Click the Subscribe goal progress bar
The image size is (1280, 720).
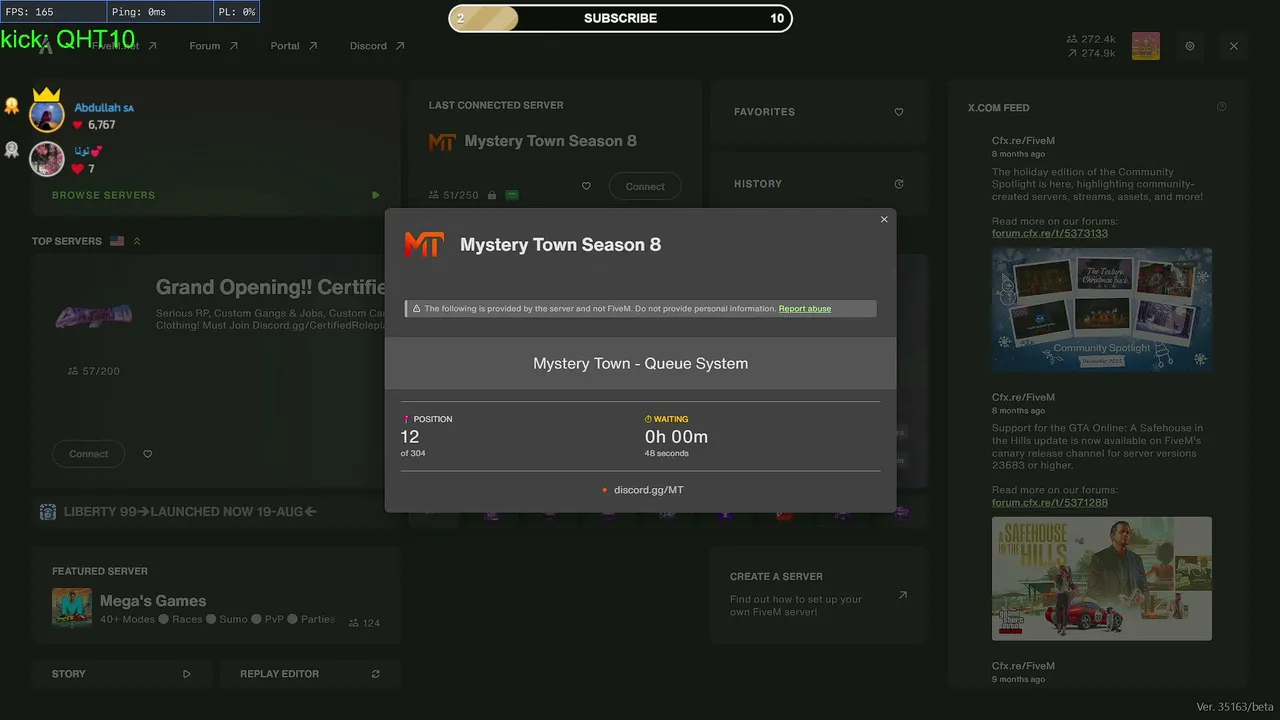[620, 18]
